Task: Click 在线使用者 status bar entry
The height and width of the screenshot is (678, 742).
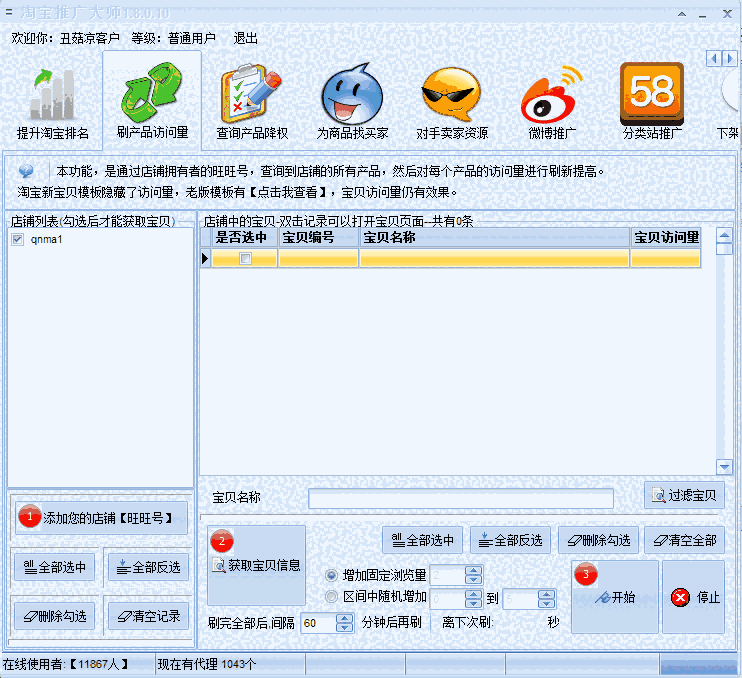Action: click(66, 664)
